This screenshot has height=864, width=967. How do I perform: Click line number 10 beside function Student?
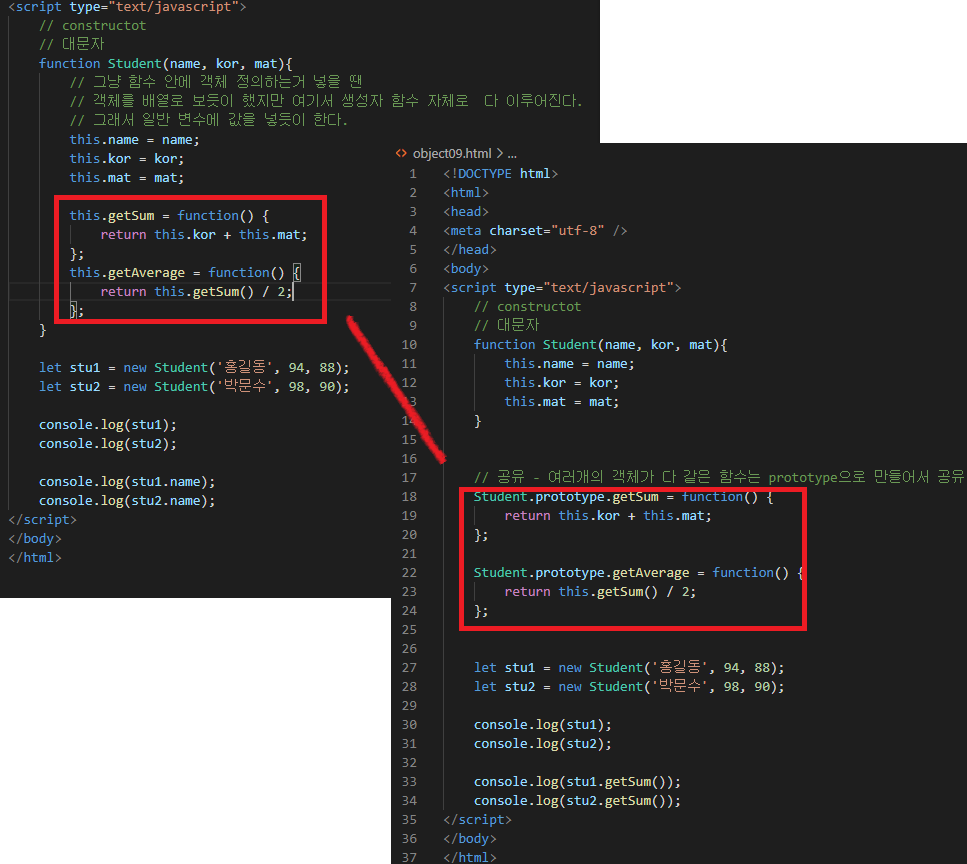(x=409, y=345)
